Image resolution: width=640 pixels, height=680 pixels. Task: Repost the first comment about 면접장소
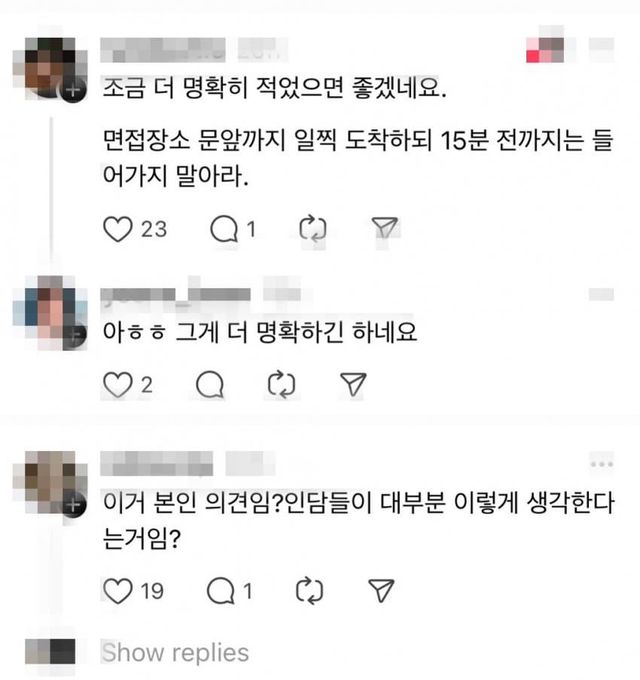[x=313, y=229]
